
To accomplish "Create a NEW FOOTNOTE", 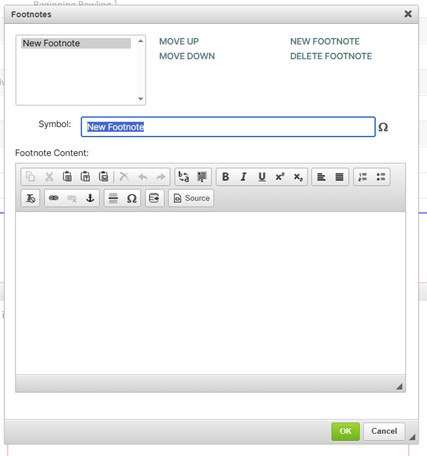I will pos(325,42).
